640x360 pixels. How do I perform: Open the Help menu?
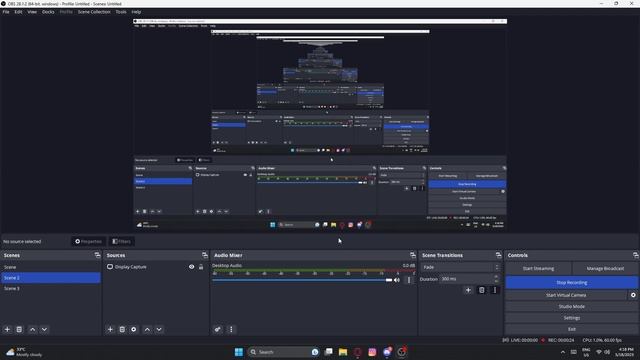136,12
